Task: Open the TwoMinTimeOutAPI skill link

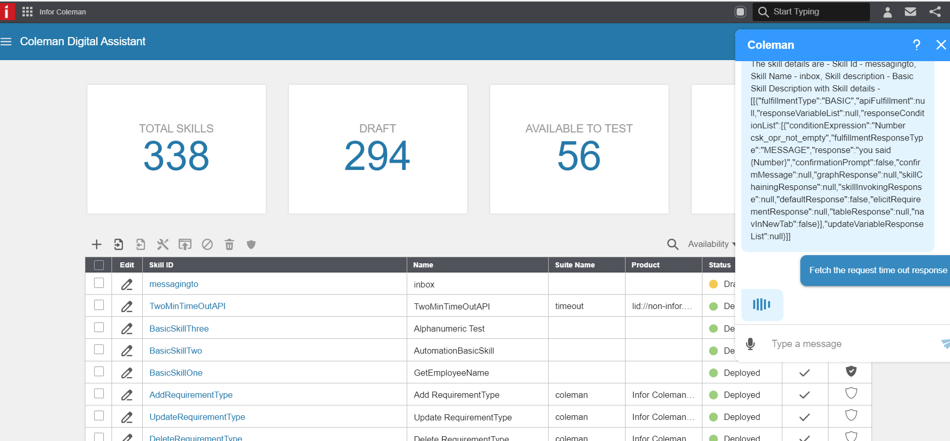Action: pos(187,306)
